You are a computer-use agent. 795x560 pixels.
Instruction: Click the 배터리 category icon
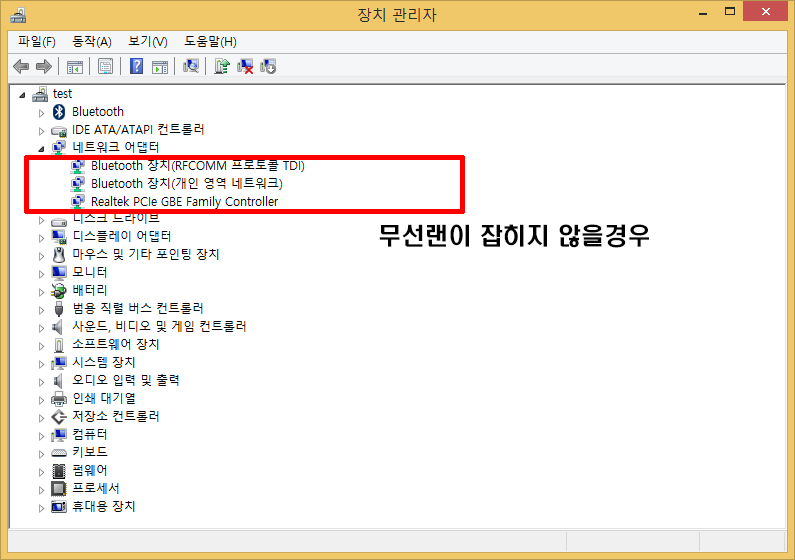[59, 290]
